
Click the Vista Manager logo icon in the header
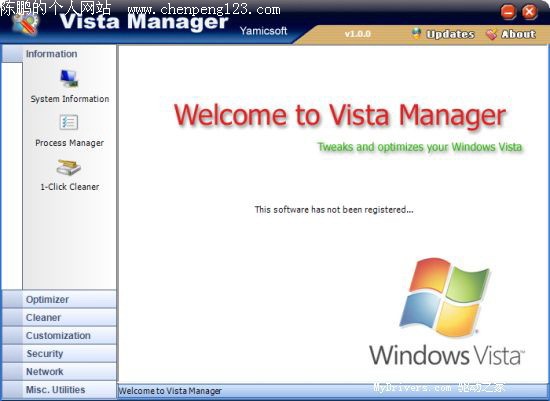[x=25, y=23]
